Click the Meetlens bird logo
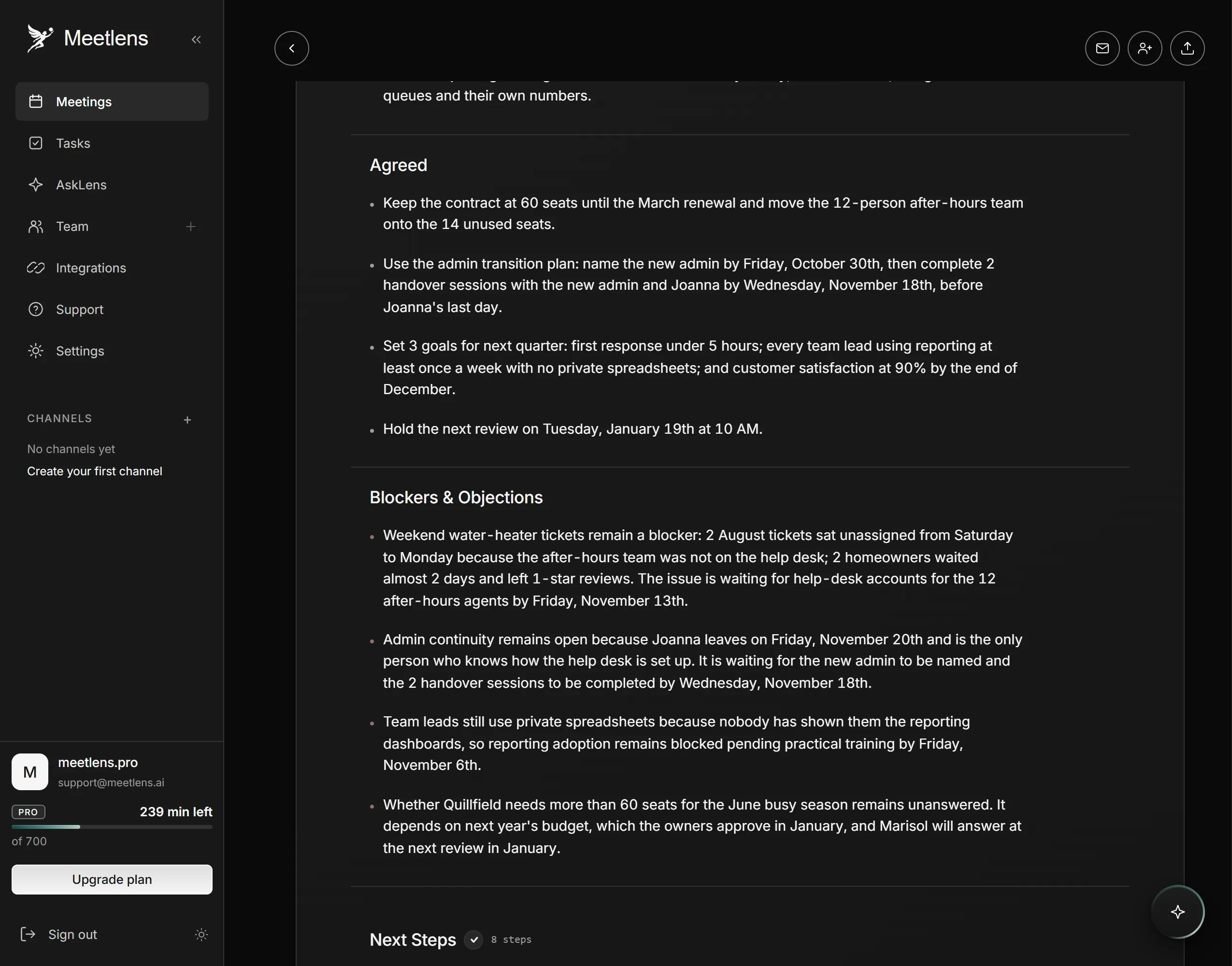This screenshot has width=1232, height=966. [40, 39]
